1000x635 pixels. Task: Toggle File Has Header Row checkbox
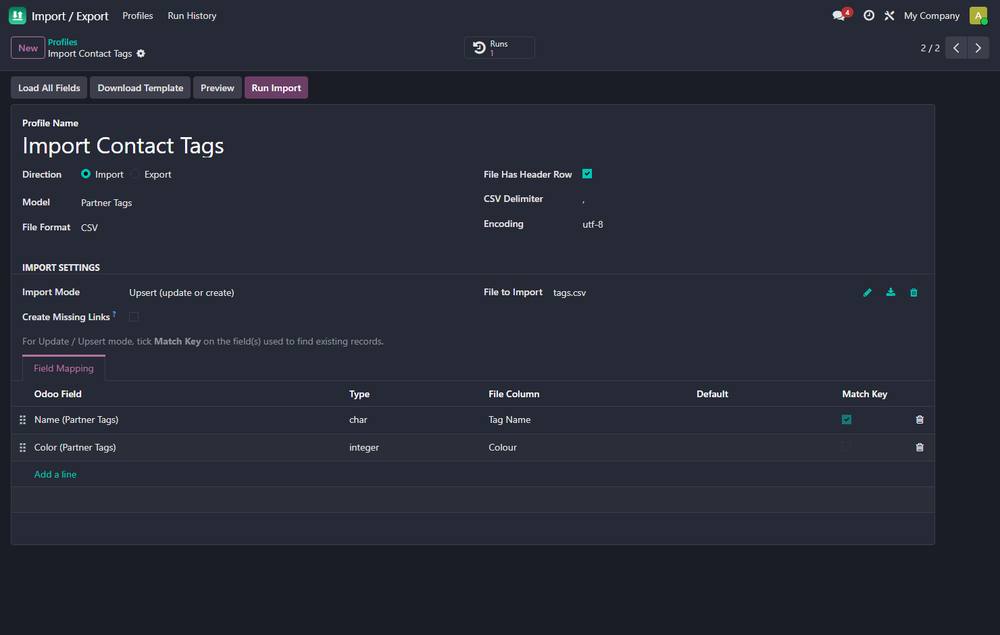coord(587,174)
